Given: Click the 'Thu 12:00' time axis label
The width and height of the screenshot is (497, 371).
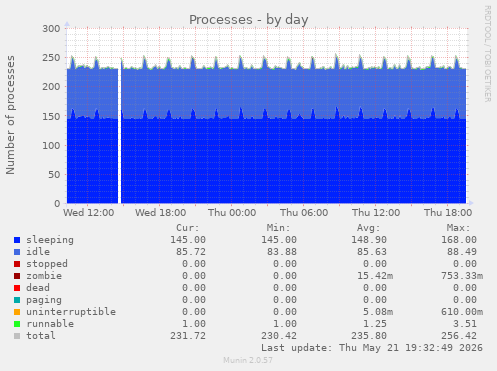Looking at the screenshot, I should [376, 213].
